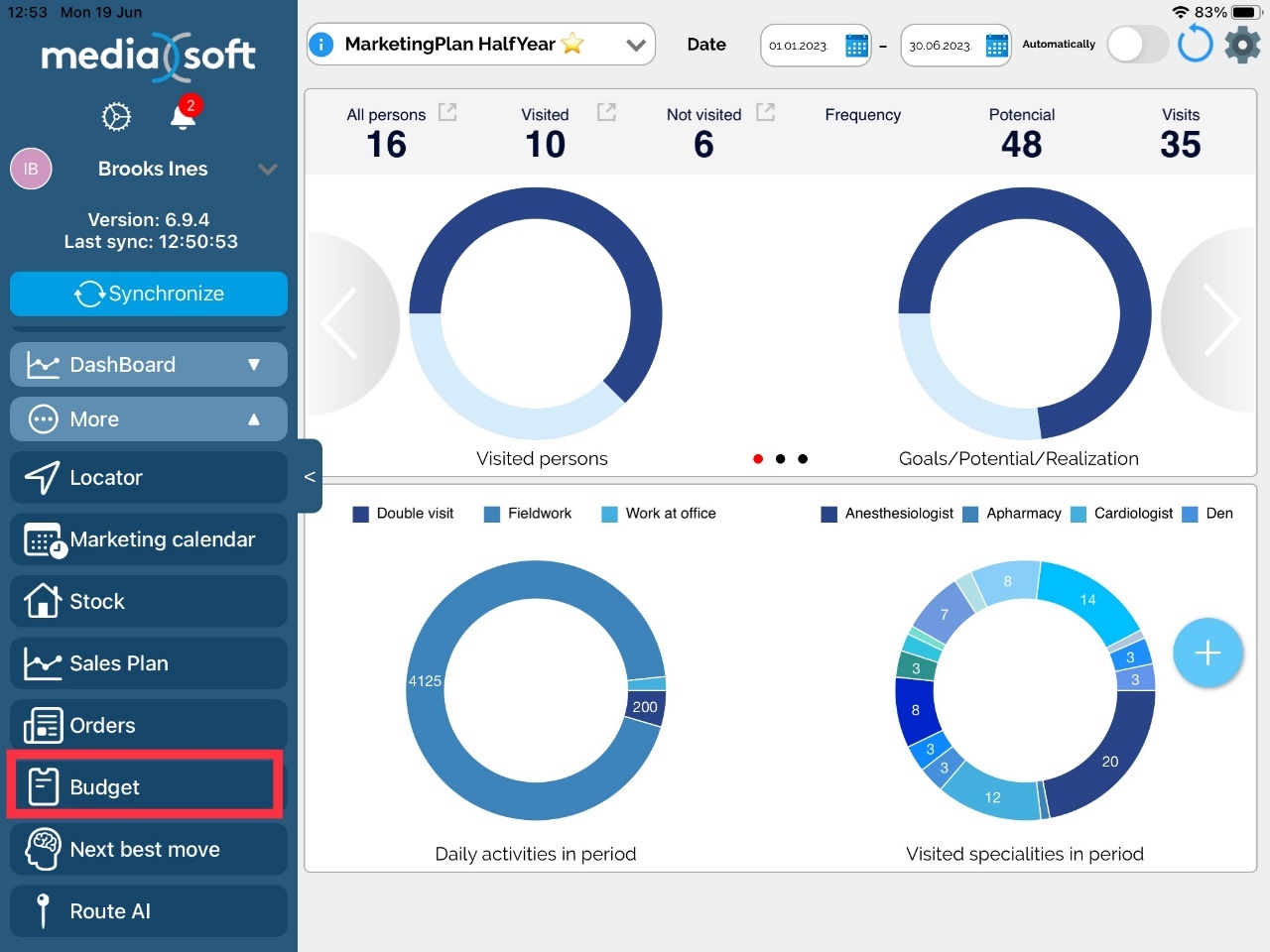
Task: Click the blue info icon
Action: (321, 45)
